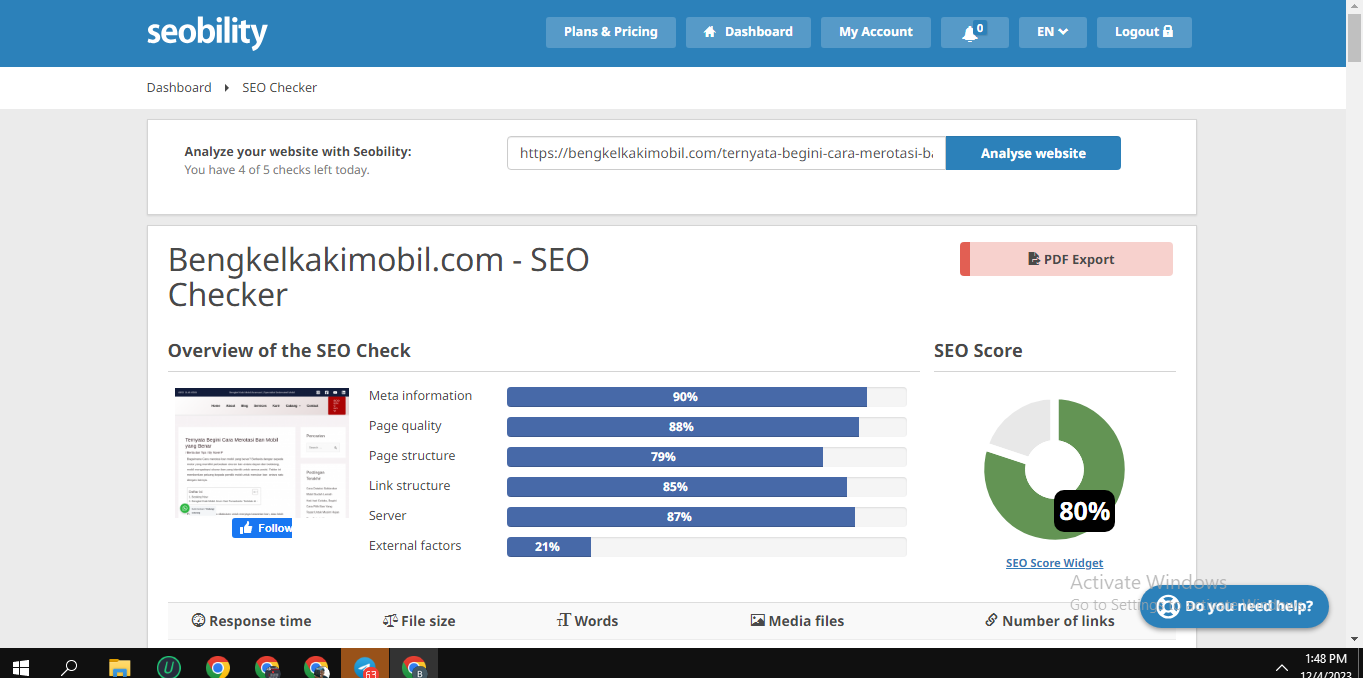Open the green U app in taskbar
Image resolution: width=1363 pixels, height=678 pixels.
pos(169,666)
